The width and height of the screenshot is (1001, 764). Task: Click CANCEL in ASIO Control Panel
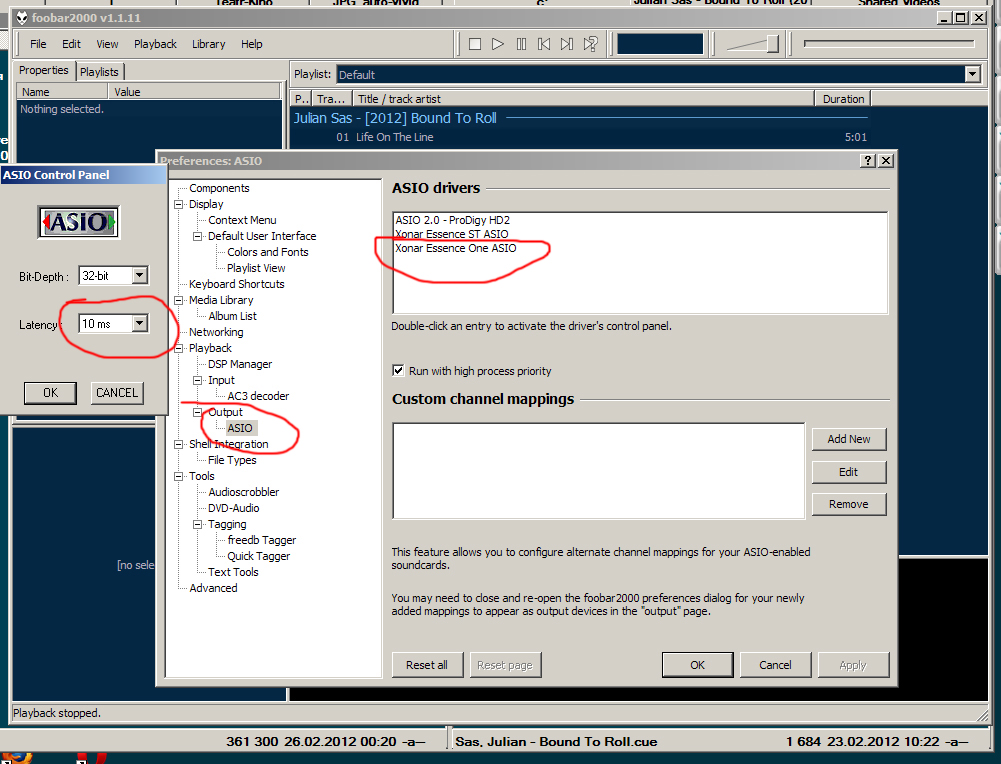(x=117, y=393)
